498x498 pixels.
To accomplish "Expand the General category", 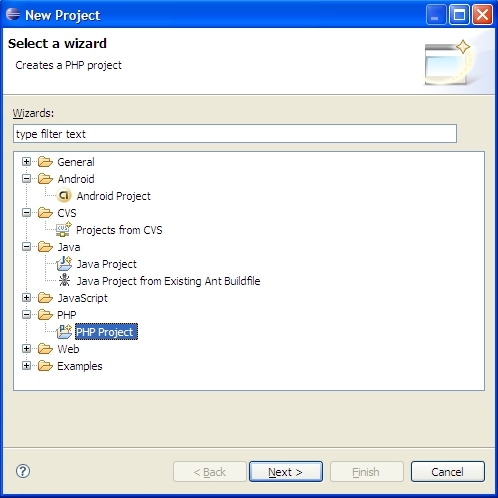I will tap(26, 162).
